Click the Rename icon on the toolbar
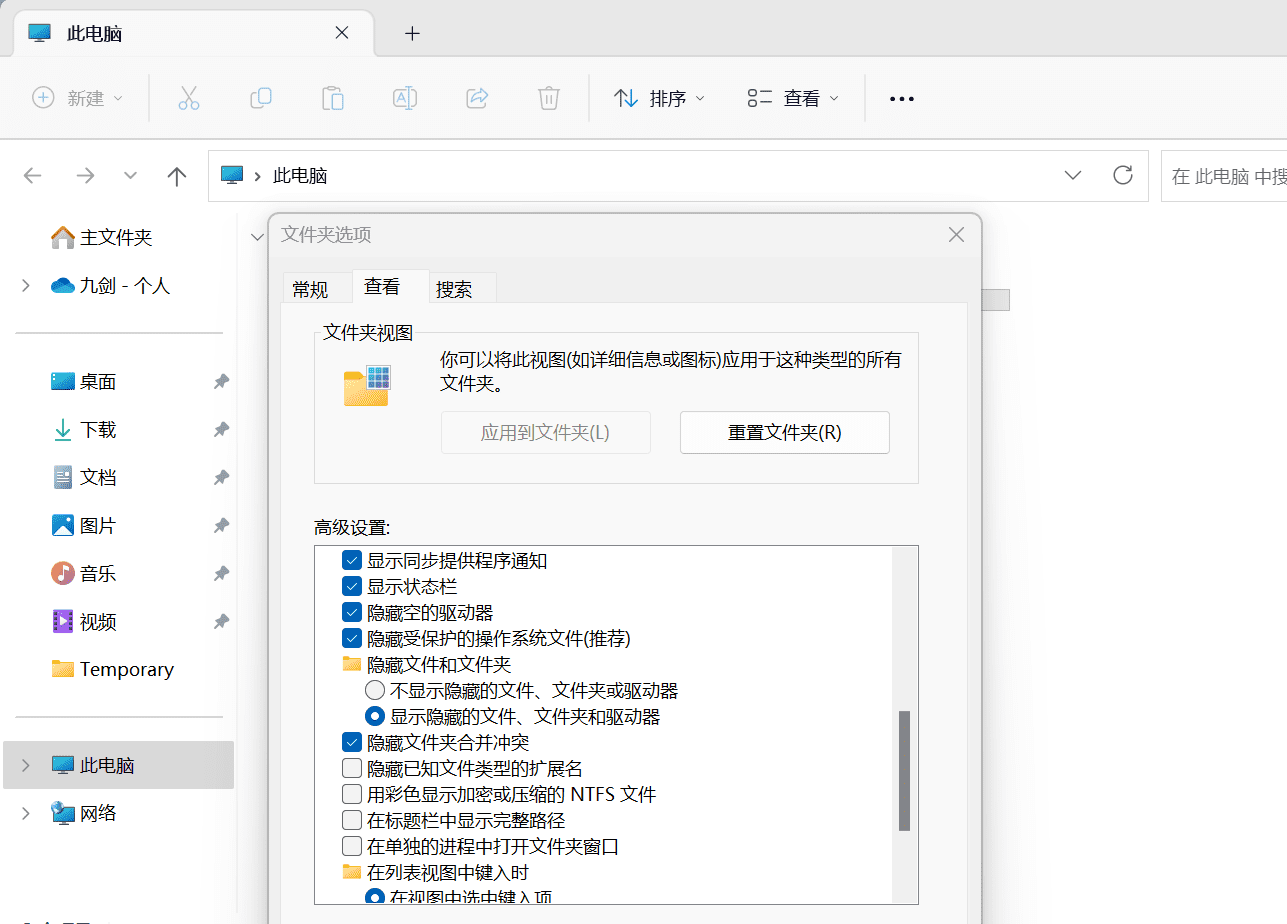The width and height of the screenshot is (1287, 924). [405, 97]
